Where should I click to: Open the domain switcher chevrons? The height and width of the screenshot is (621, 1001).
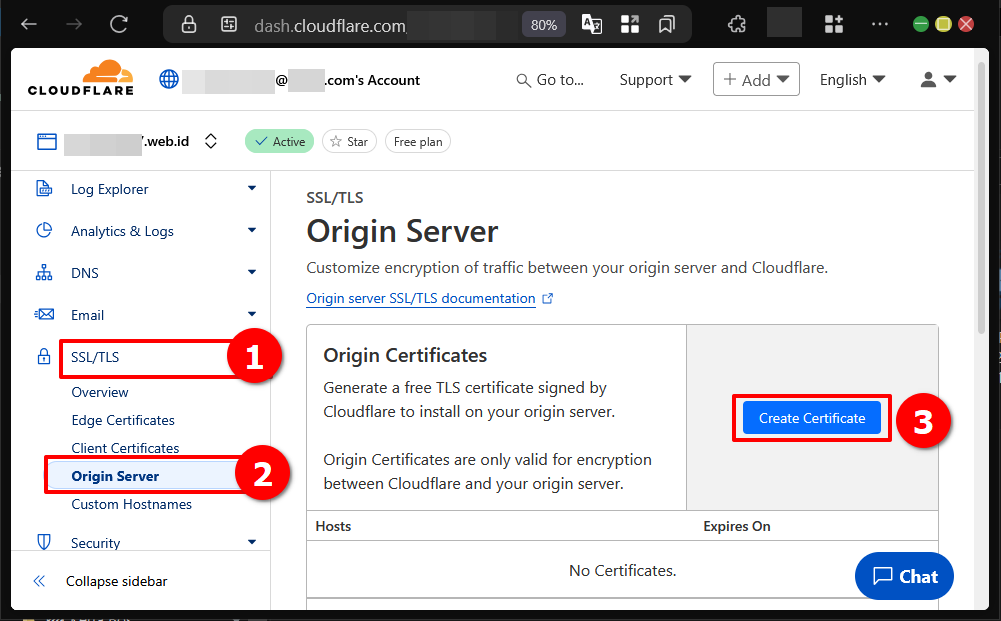tap(211, 141)
